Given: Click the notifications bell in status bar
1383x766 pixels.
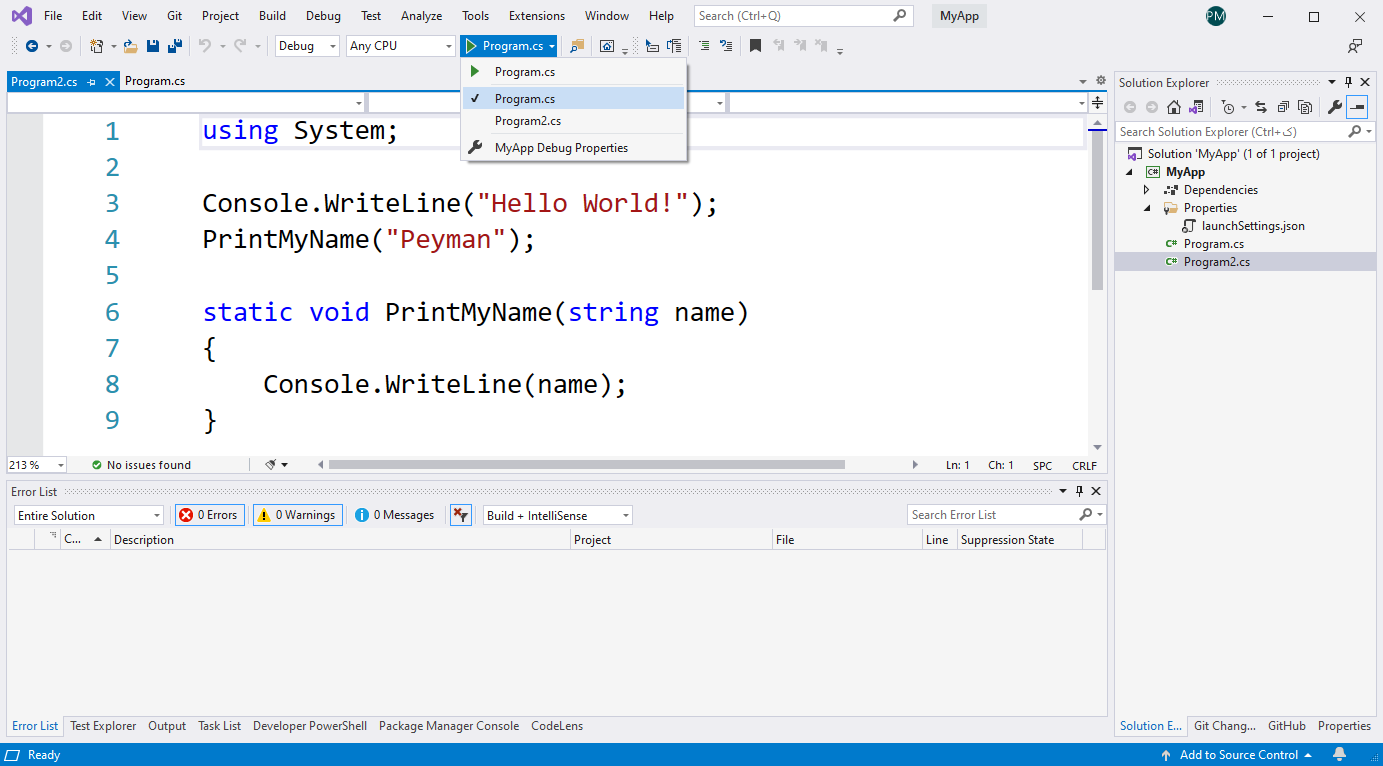Looking at the screenshot, I should pyautogui.click(x=1340, y=755).
